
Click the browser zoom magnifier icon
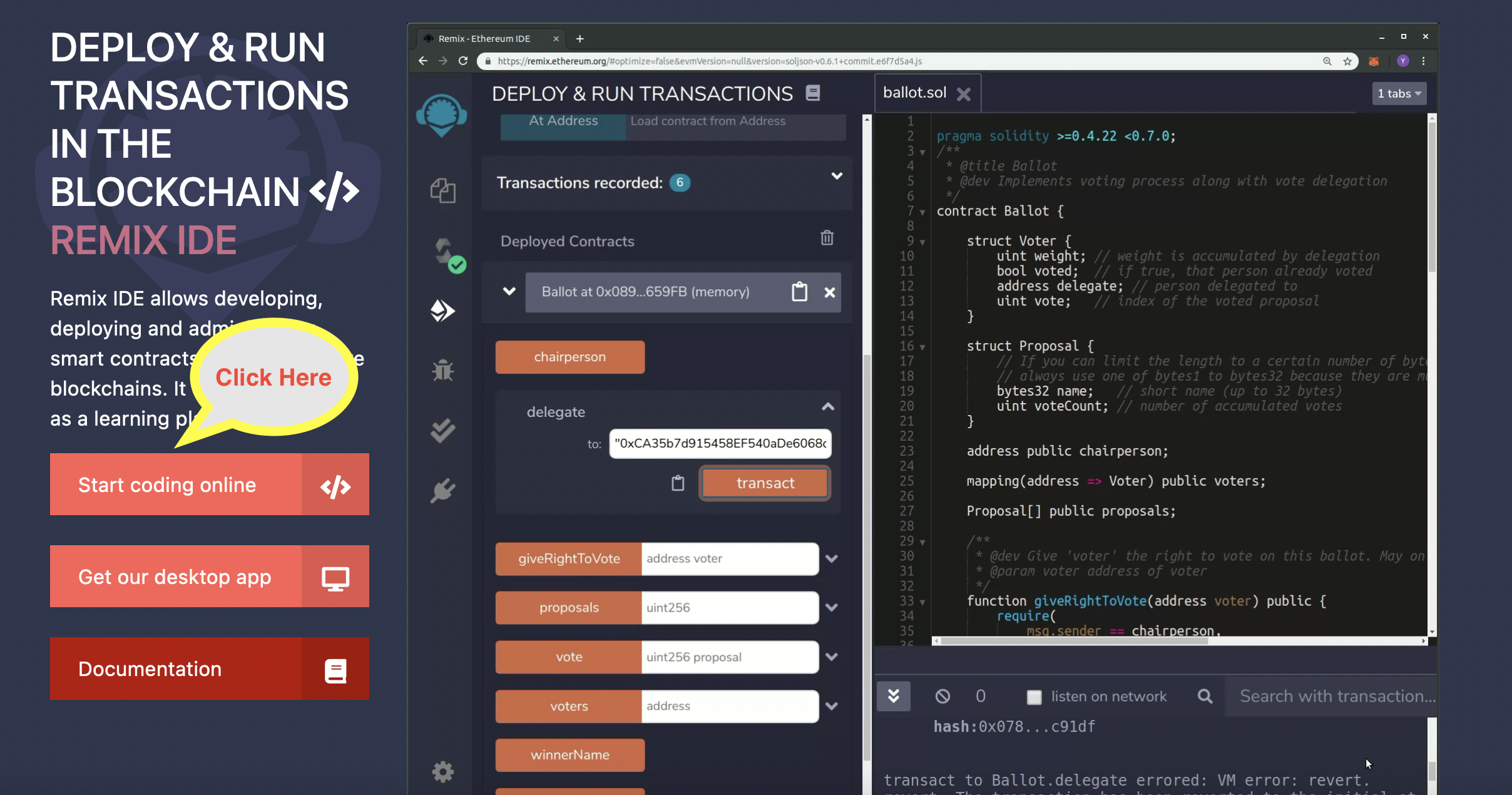tap(1327, 61)
